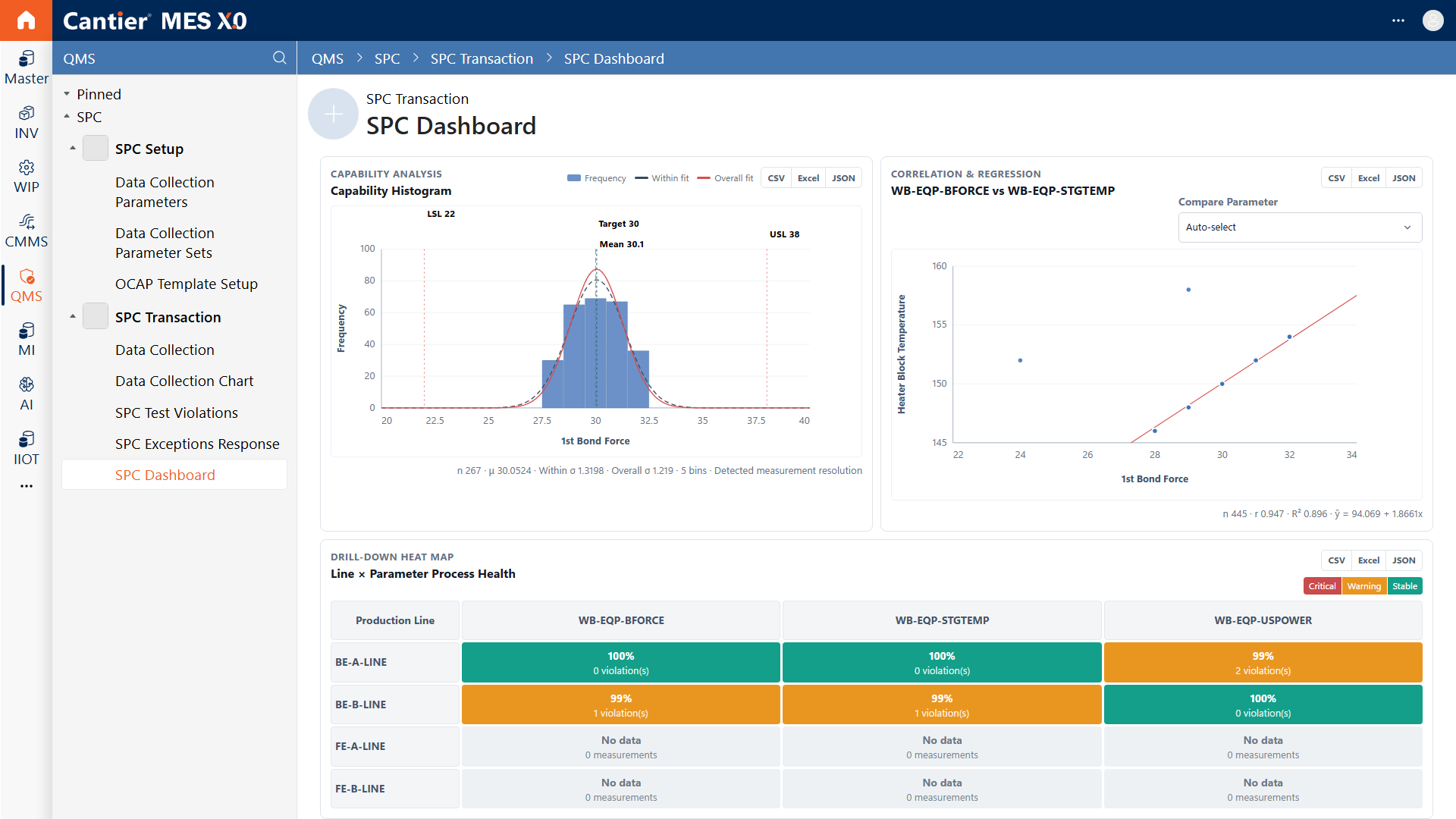
Task: Open Data Collection Chart menu item
Action: [184, 381]
